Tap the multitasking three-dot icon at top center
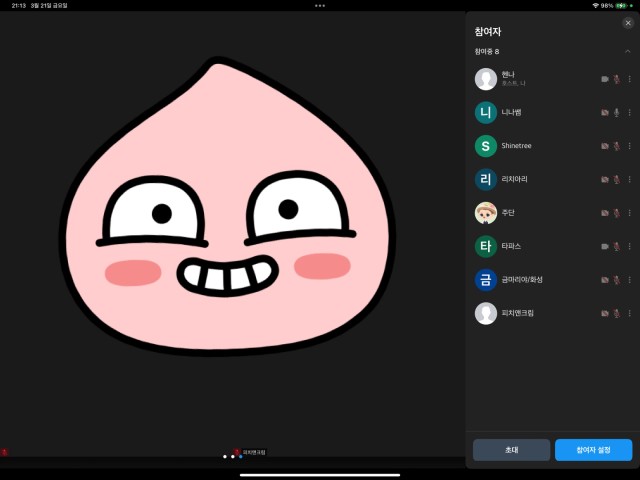 coord(320,6)
